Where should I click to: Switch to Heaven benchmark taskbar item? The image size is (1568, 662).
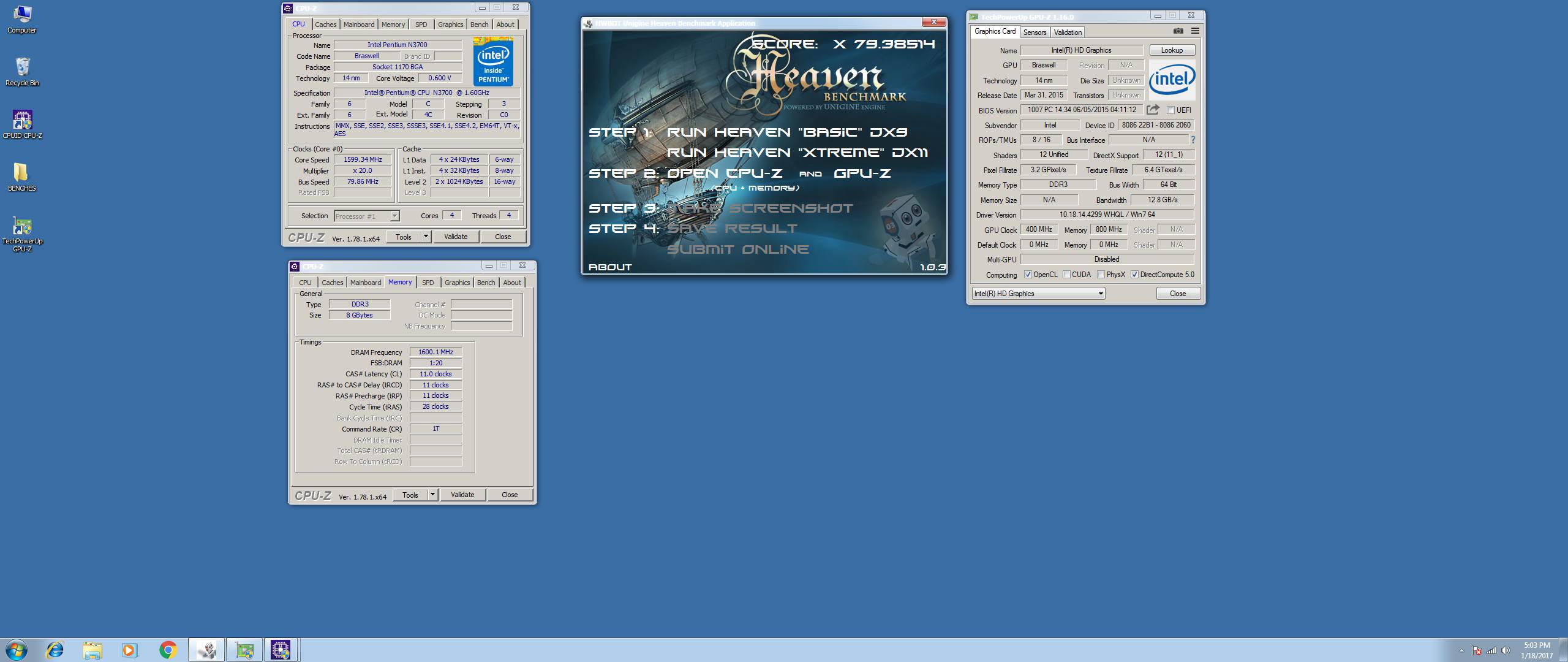pos(206,650)
